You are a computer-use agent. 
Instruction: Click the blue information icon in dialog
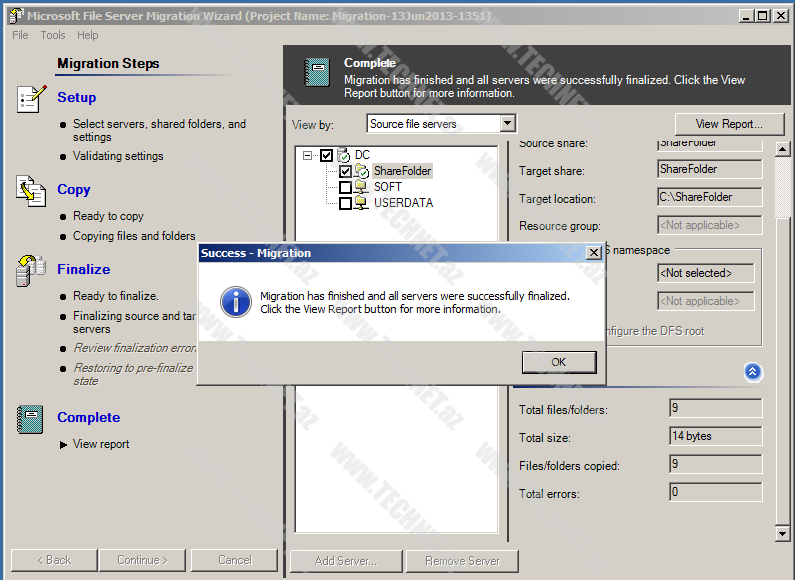[235, 301]
